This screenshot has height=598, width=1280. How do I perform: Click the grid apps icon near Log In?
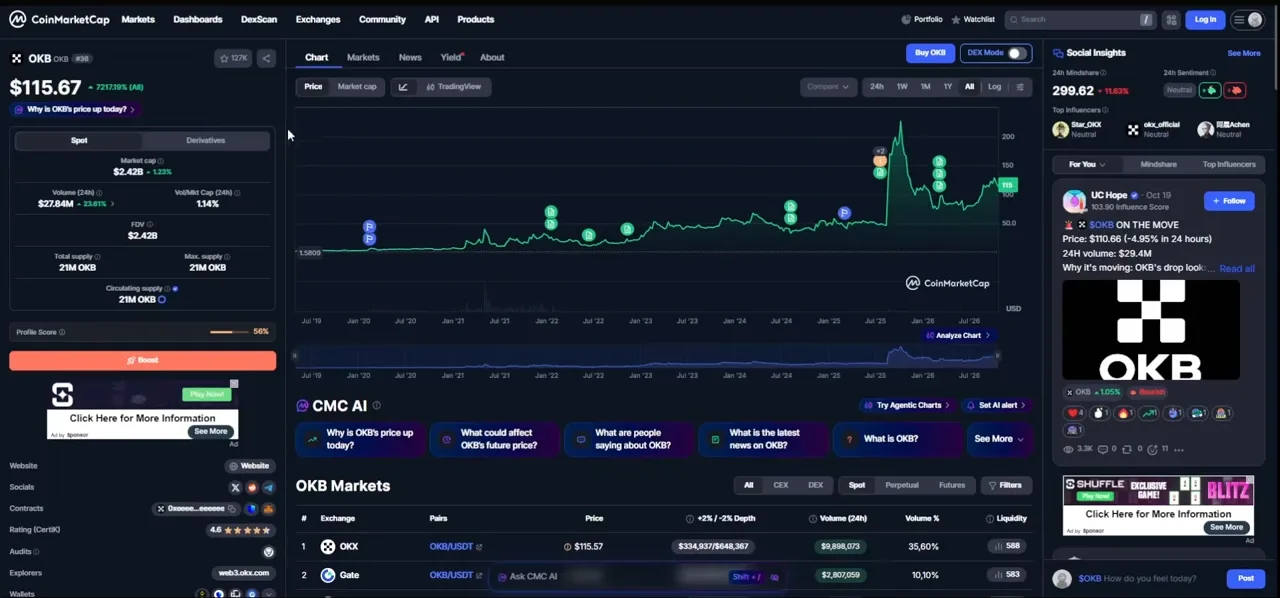[x=1171, y=19]
